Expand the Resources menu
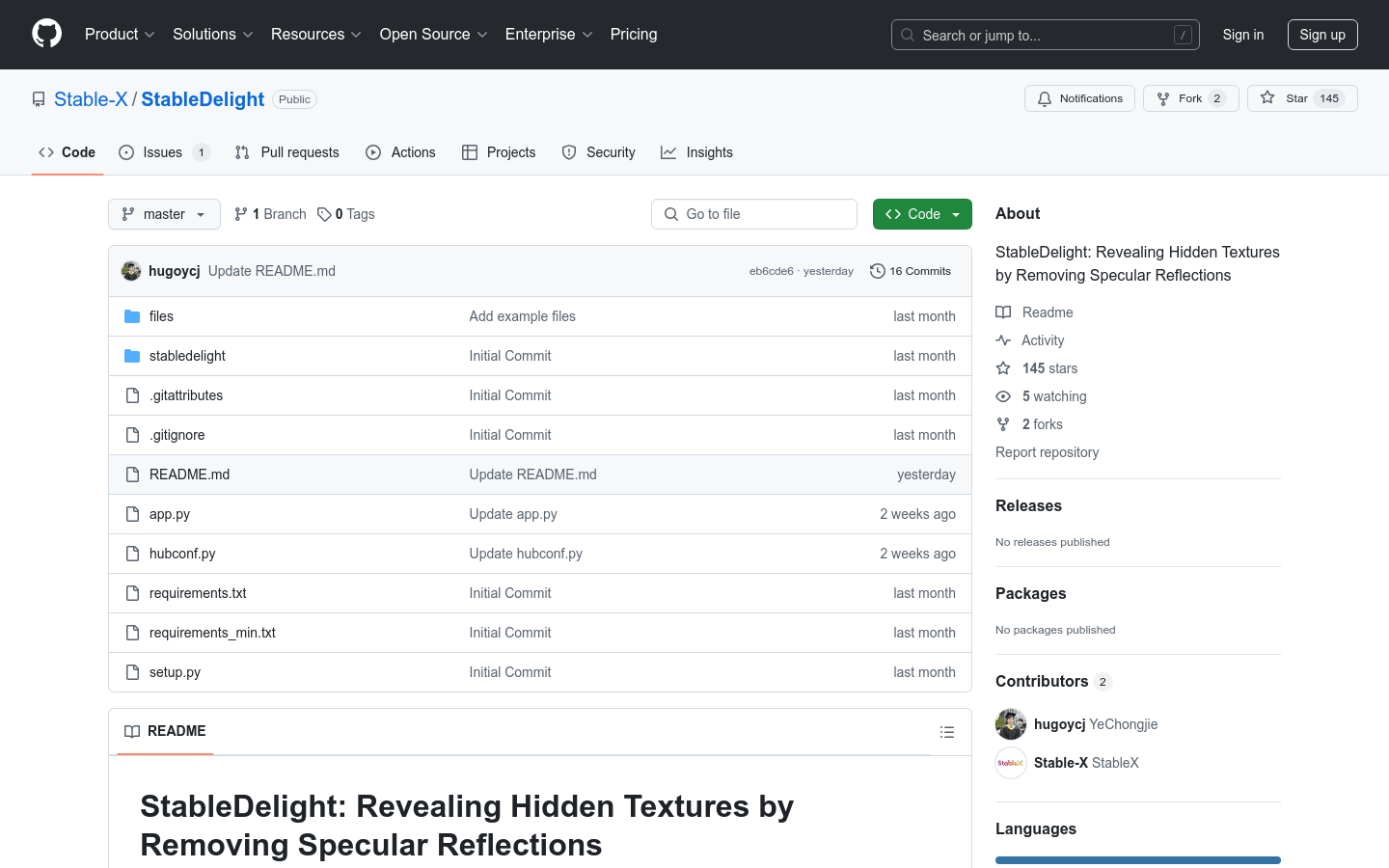The width and height of the screenshot is (1389, 868). coord(316,34)
